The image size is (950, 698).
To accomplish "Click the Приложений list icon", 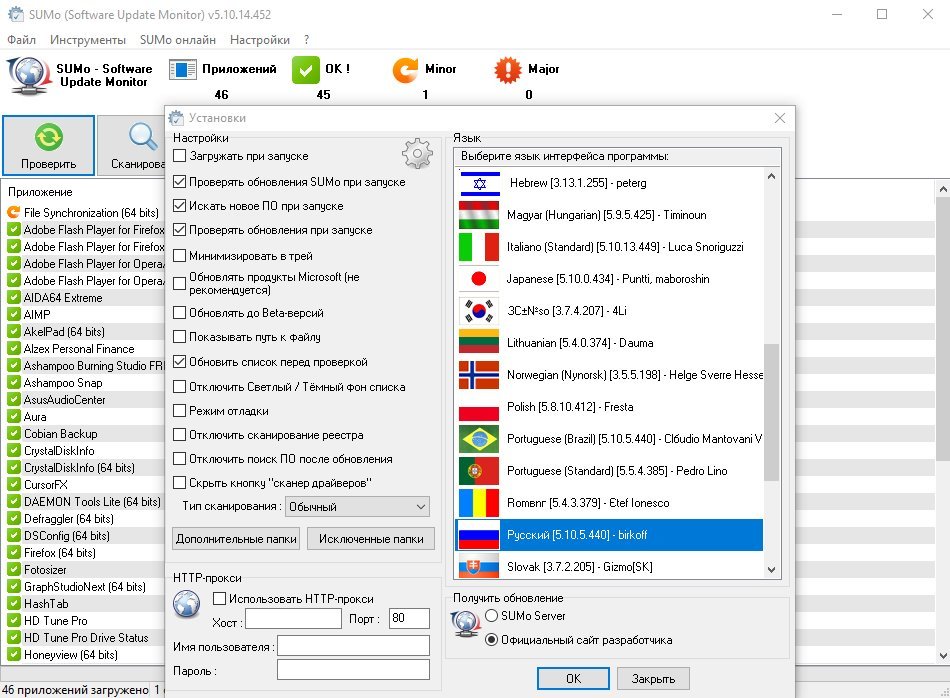I will point(183,70).
